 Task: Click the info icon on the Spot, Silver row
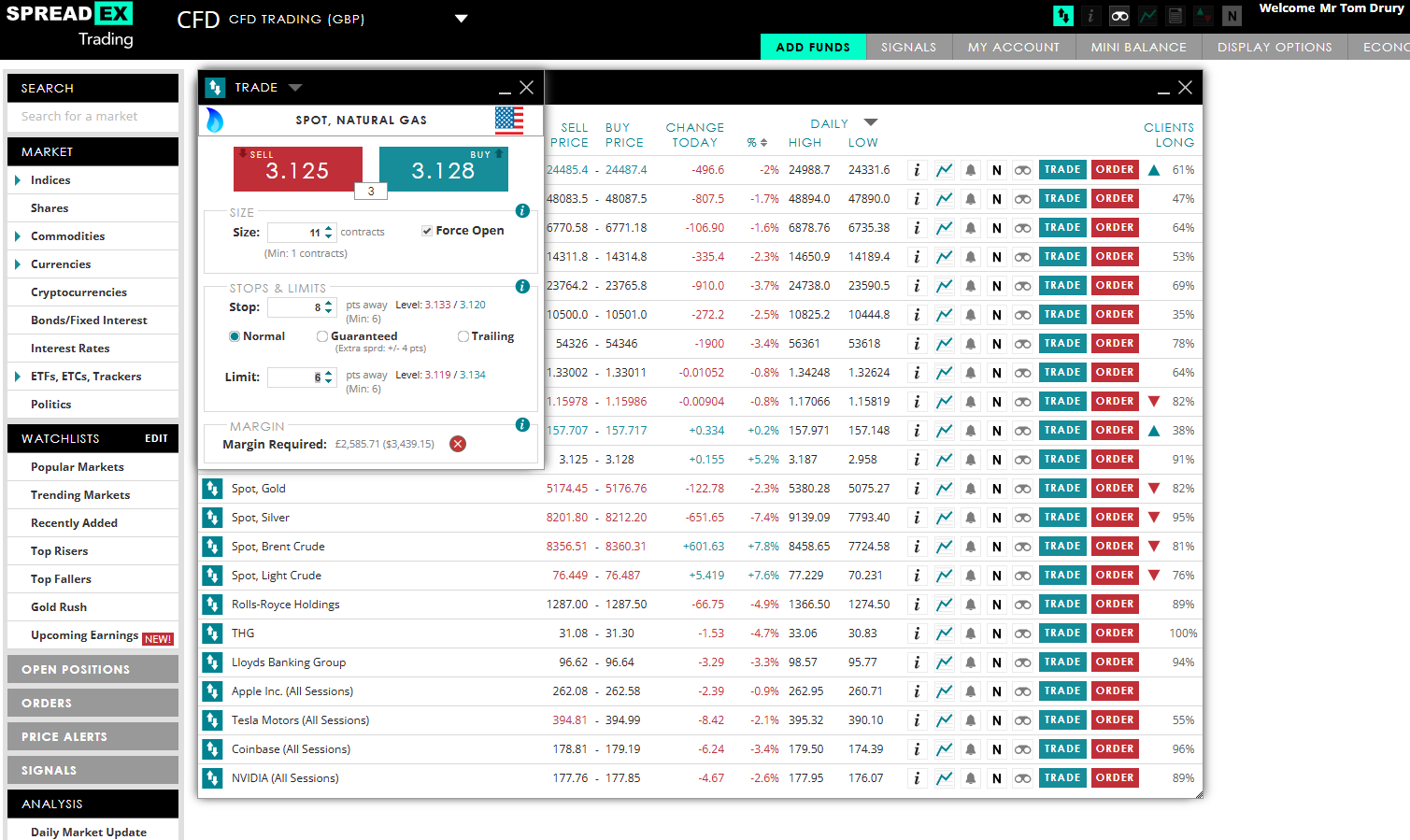(918, 517)
